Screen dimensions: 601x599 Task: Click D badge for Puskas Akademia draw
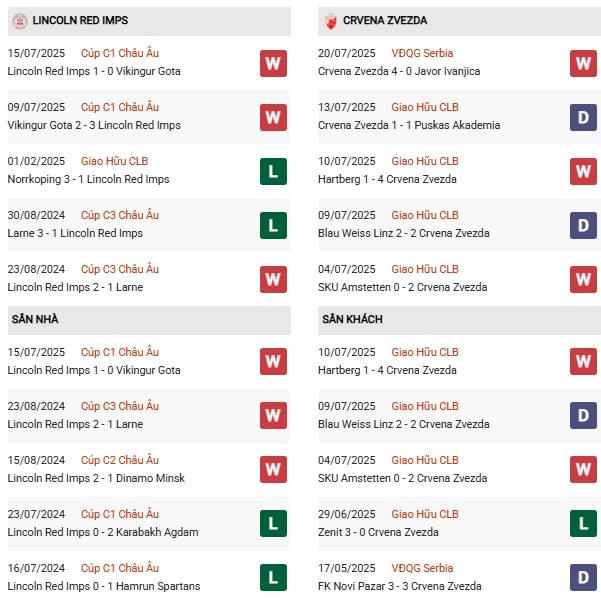tap(583, 118)
